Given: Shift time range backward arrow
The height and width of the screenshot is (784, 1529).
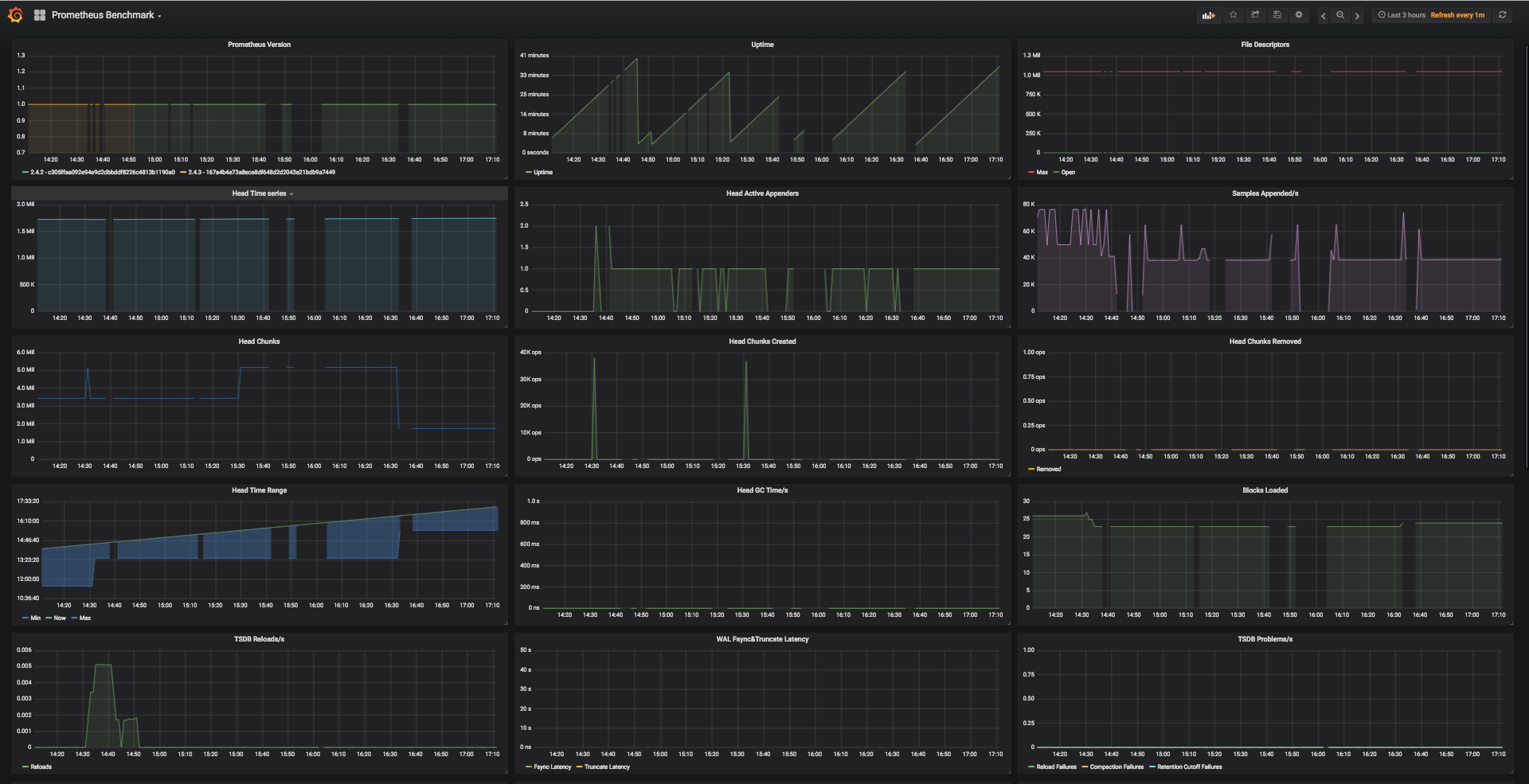Looking at the screenshot, I should pyautogui.click(x=1323, y=15).
